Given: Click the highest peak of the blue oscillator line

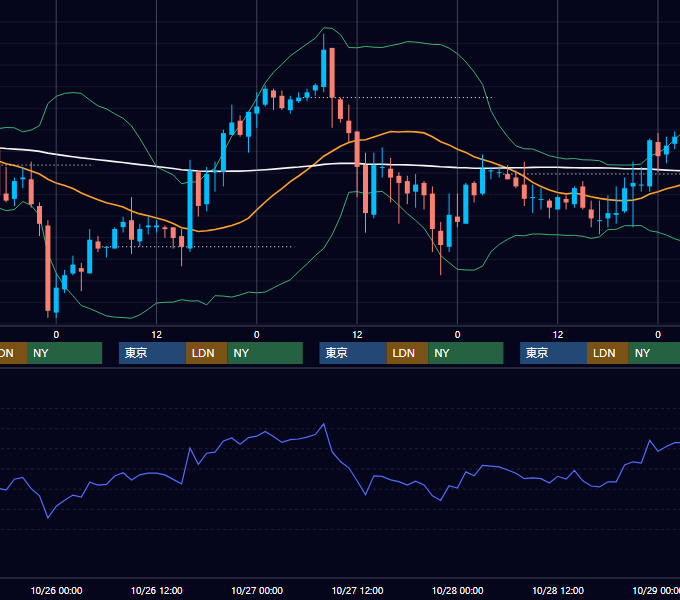Looking at the screenshot, I should [x=324, y=424].
